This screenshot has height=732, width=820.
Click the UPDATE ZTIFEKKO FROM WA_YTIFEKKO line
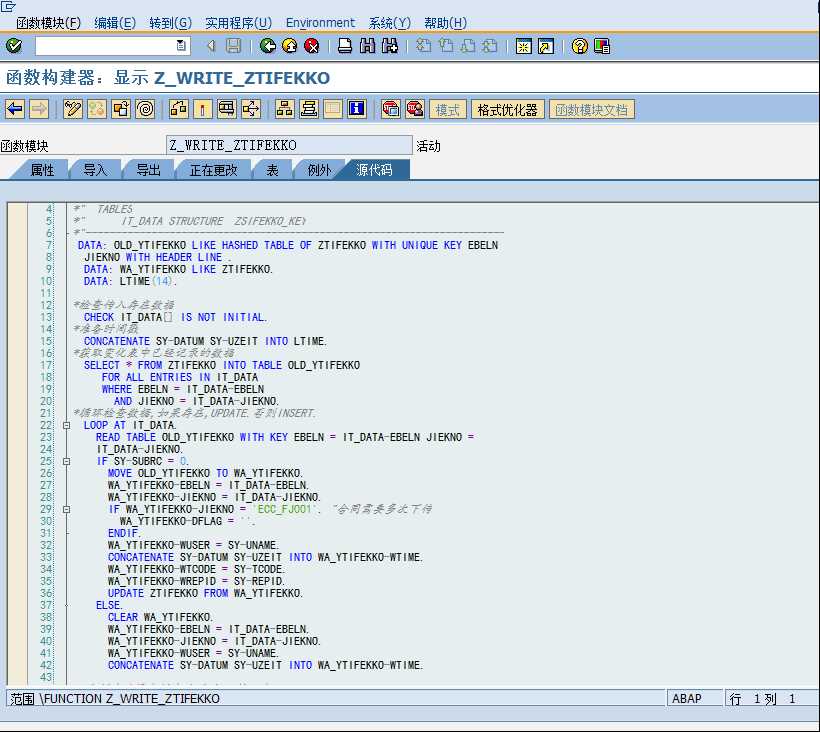point(206,593)
